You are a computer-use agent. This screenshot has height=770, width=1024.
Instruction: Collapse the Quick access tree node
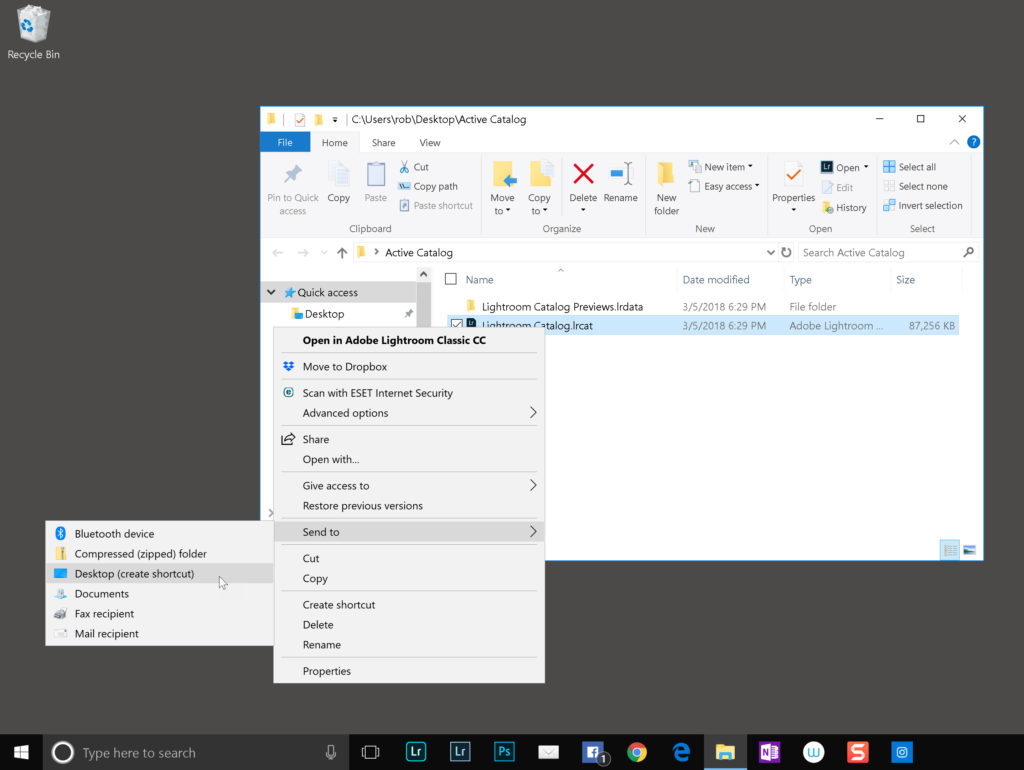pyautogui.click(x=271, y=293)
